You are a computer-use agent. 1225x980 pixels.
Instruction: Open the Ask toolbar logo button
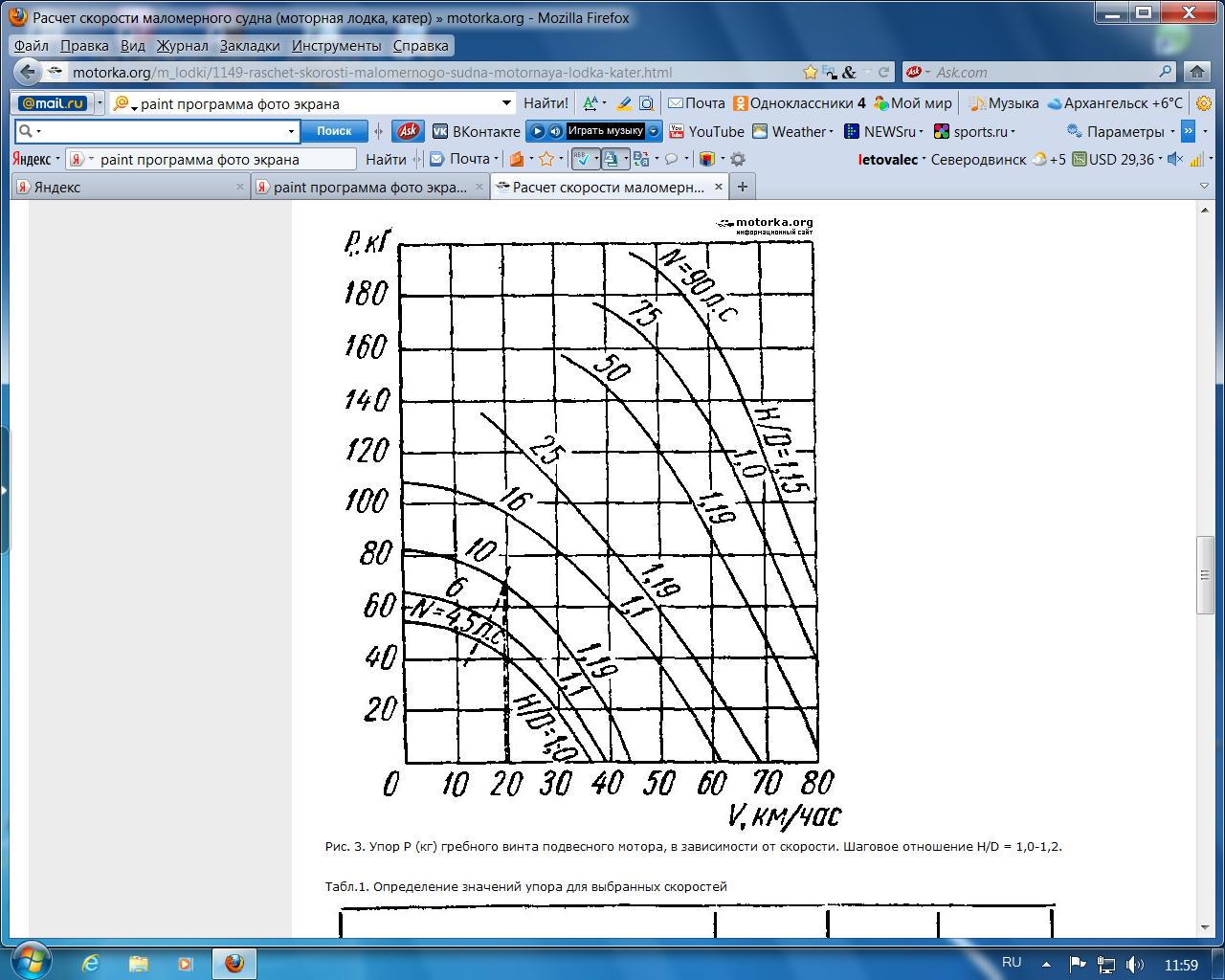pos(409,131)
